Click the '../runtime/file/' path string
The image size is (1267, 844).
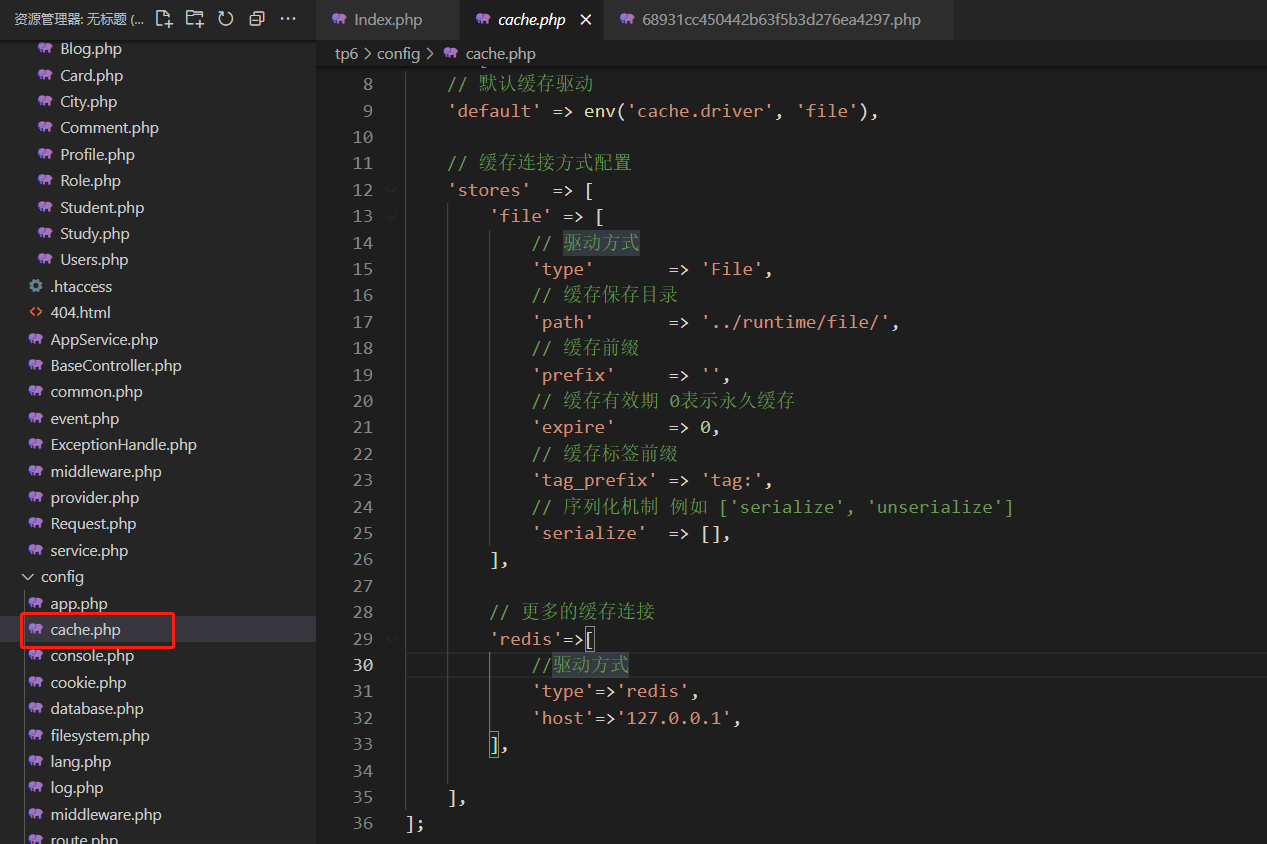[x=795, y=322]
